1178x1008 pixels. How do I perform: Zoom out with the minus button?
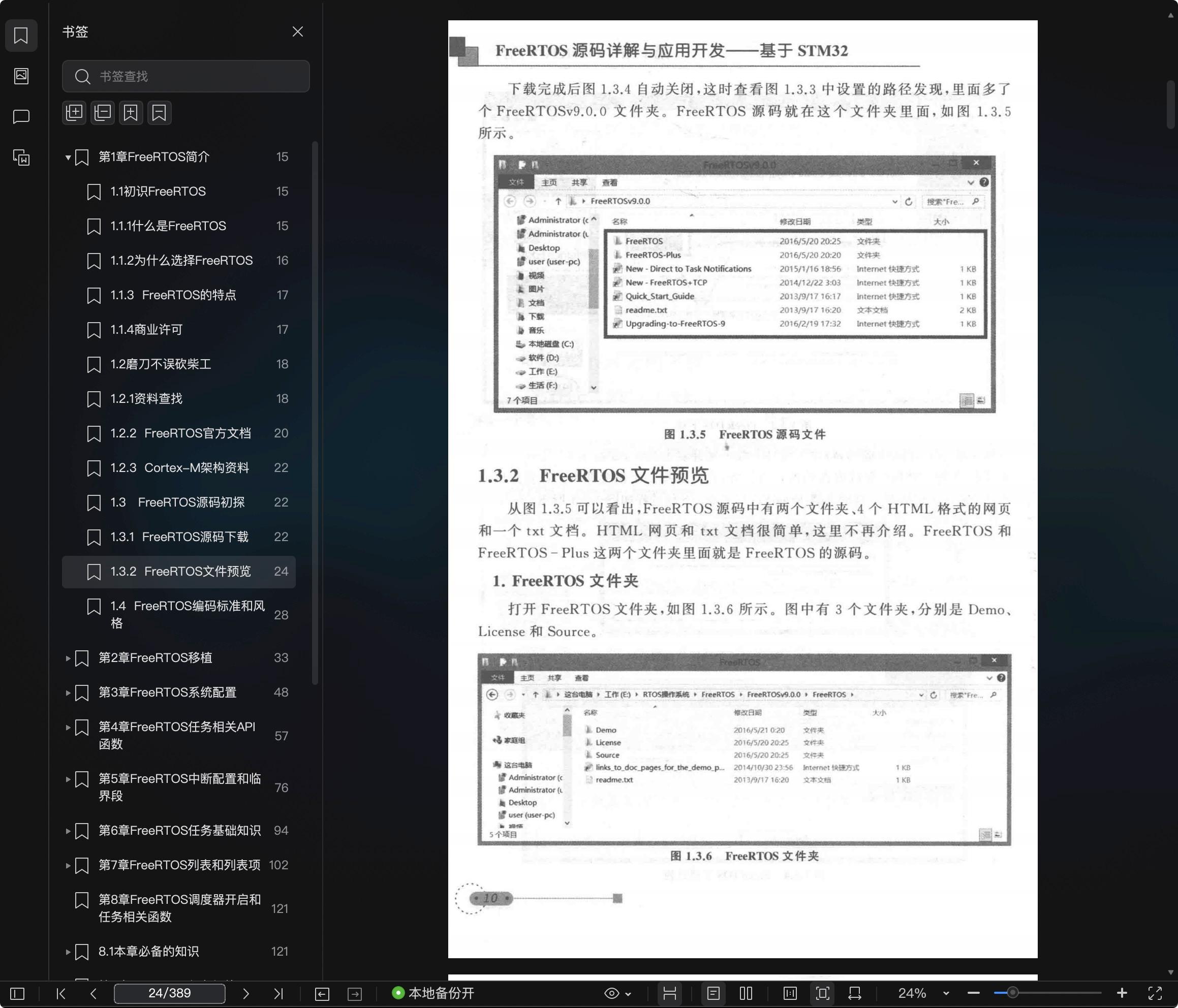click(x=973, y=993)
